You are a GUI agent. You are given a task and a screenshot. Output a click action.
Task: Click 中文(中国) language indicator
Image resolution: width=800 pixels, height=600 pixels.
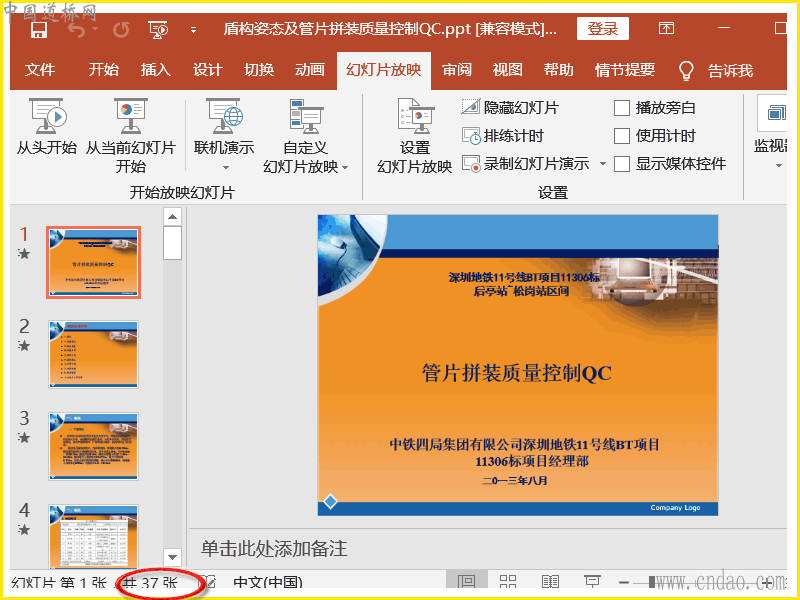(268, 583)
